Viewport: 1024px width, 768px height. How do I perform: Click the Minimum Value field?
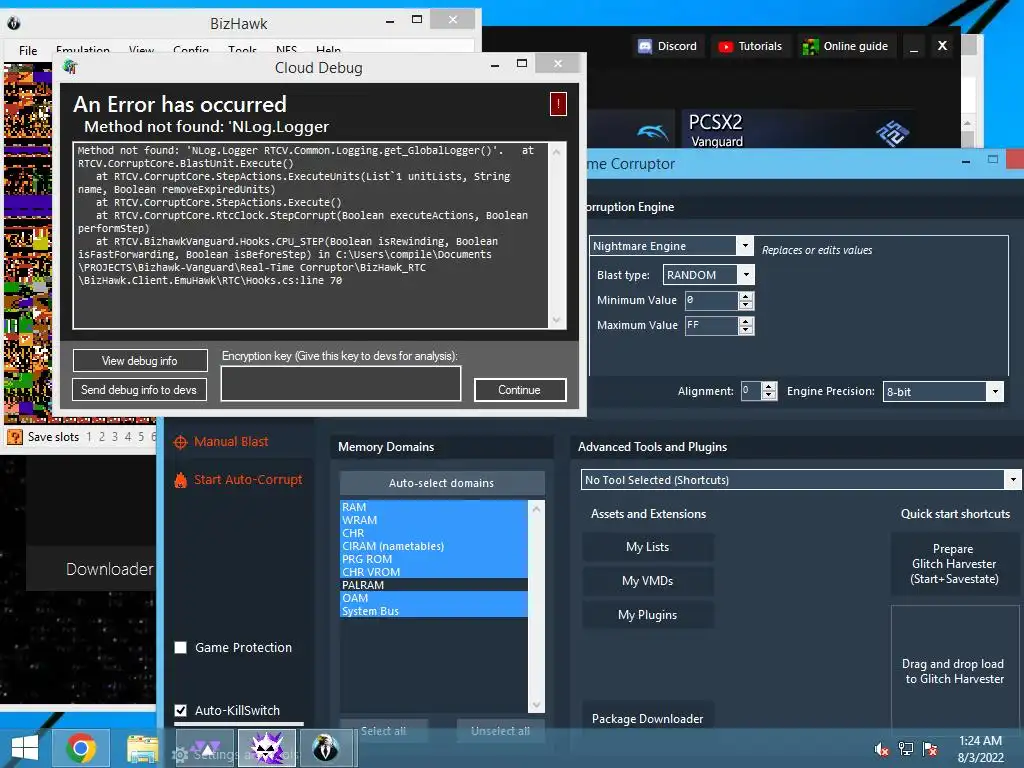click(x=712, y=300)
